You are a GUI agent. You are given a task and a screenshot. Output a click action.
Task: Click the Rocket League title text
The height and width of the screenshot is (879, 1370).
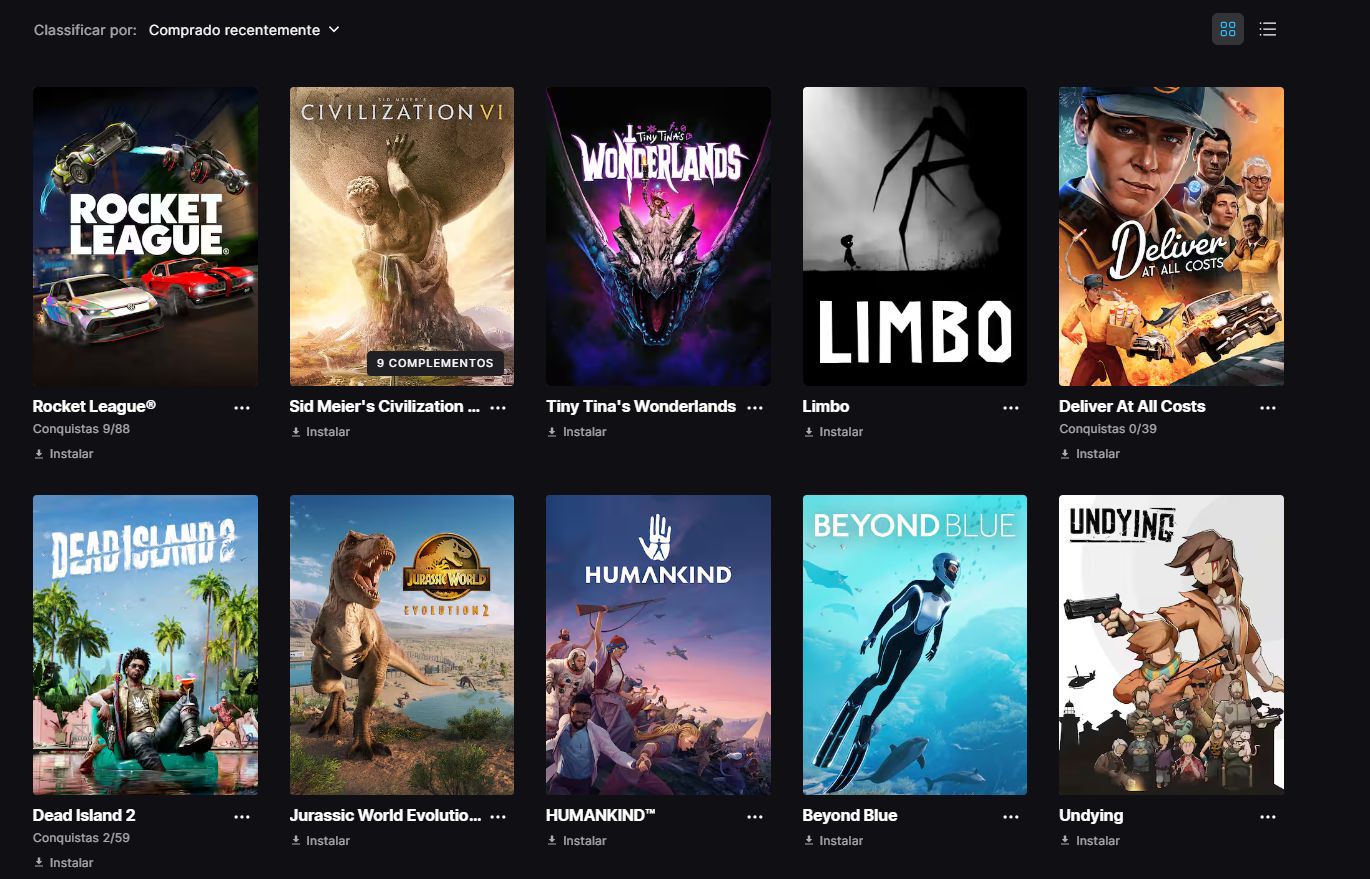(x=94, y=407)
